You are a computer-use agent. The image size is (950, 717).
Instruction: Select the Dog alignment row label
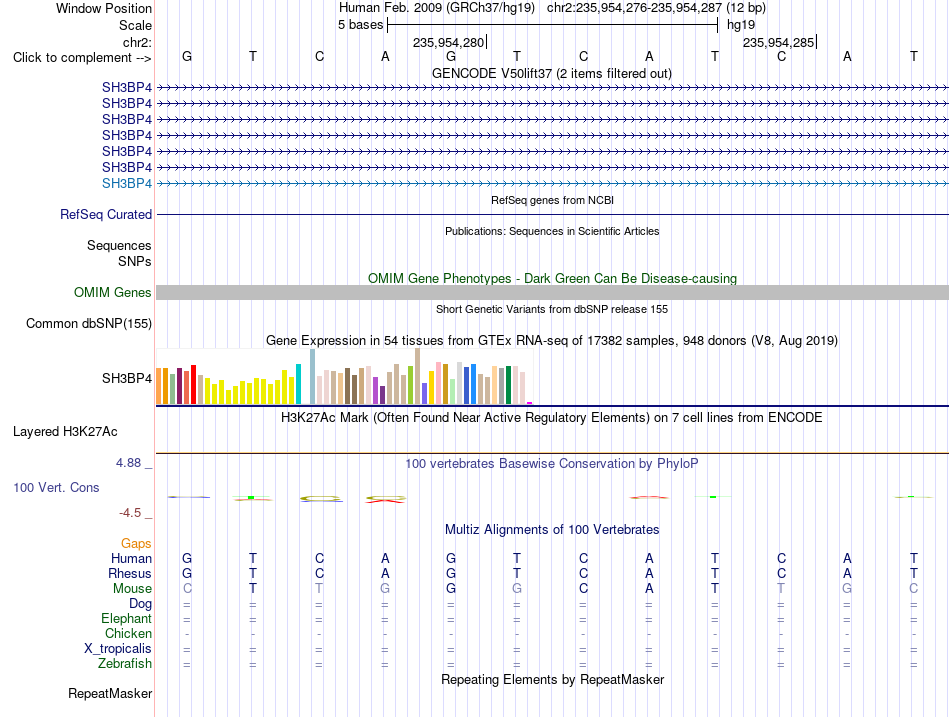[x=140, y=604]
